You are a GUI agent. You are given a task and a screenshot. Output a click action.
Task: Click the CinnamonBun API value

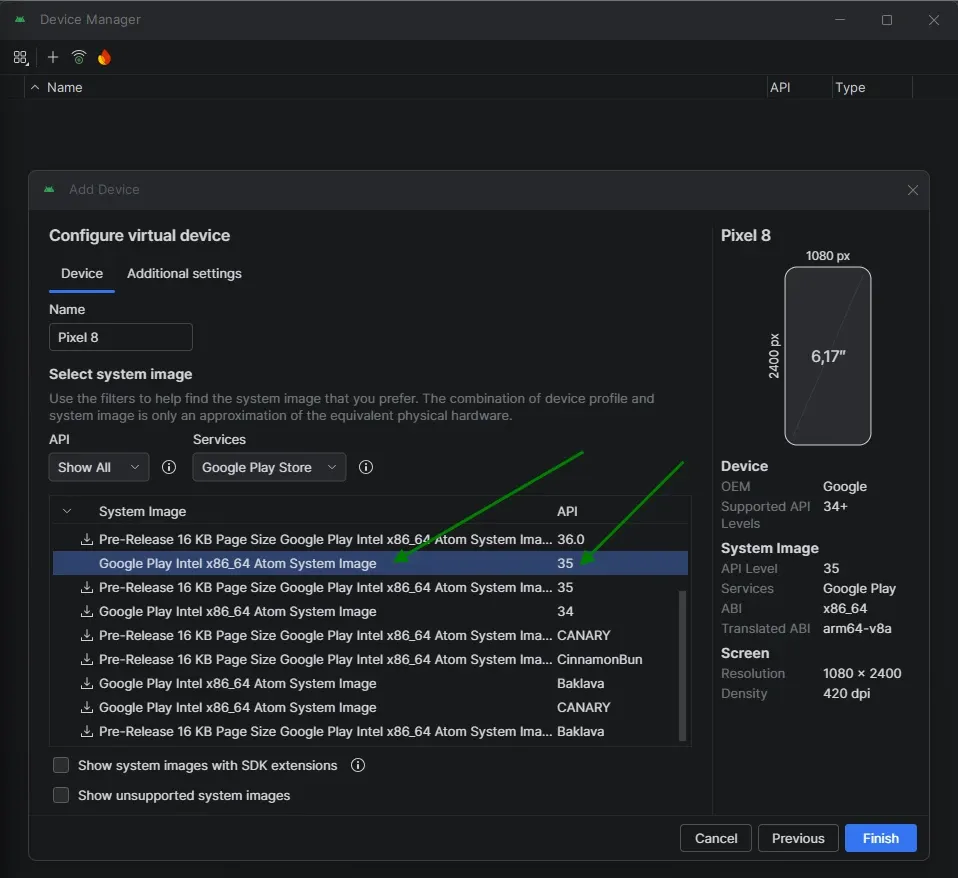coord(599,659)
